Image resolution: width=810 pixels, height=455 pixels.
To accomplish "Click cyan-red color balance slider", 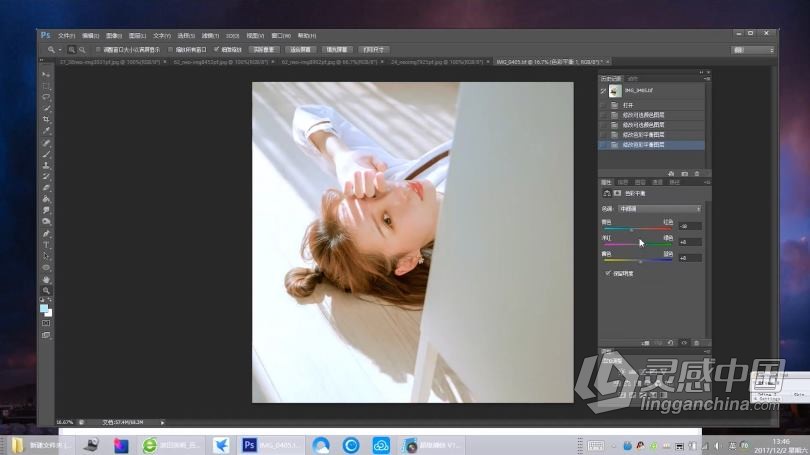I will pyautogui.click(x=637, y=229).
